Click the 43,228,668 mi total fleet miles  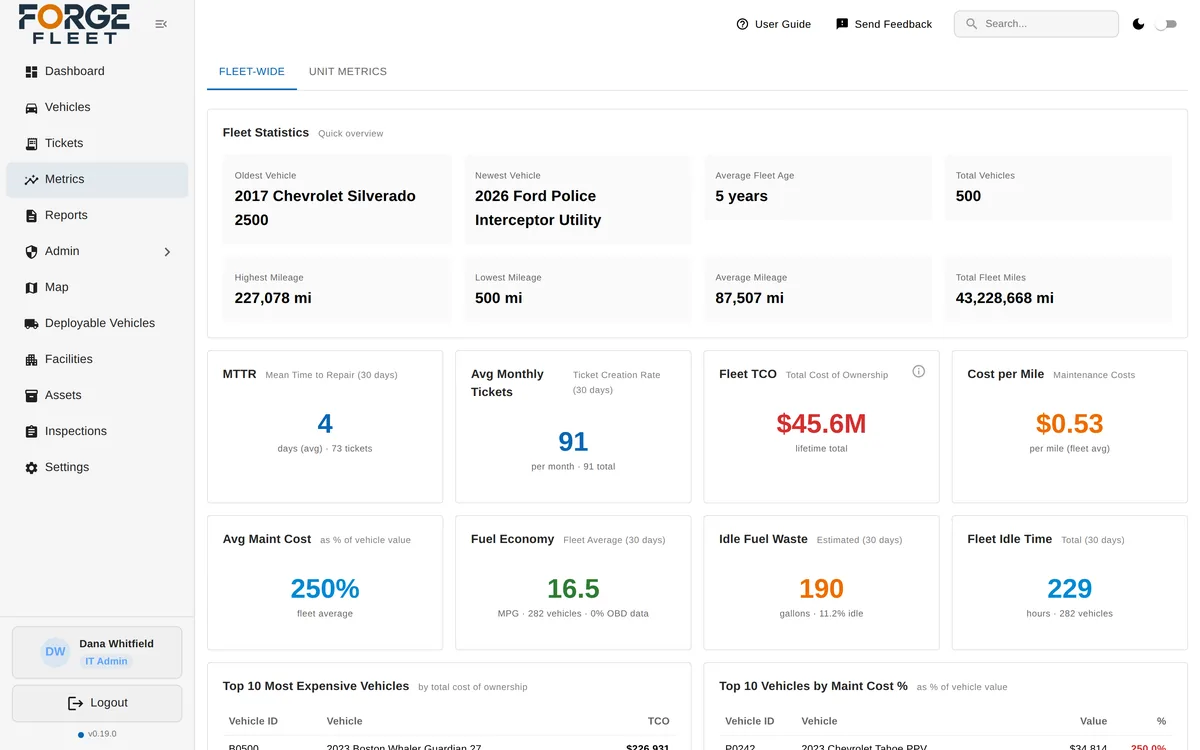pos(1005,298)
